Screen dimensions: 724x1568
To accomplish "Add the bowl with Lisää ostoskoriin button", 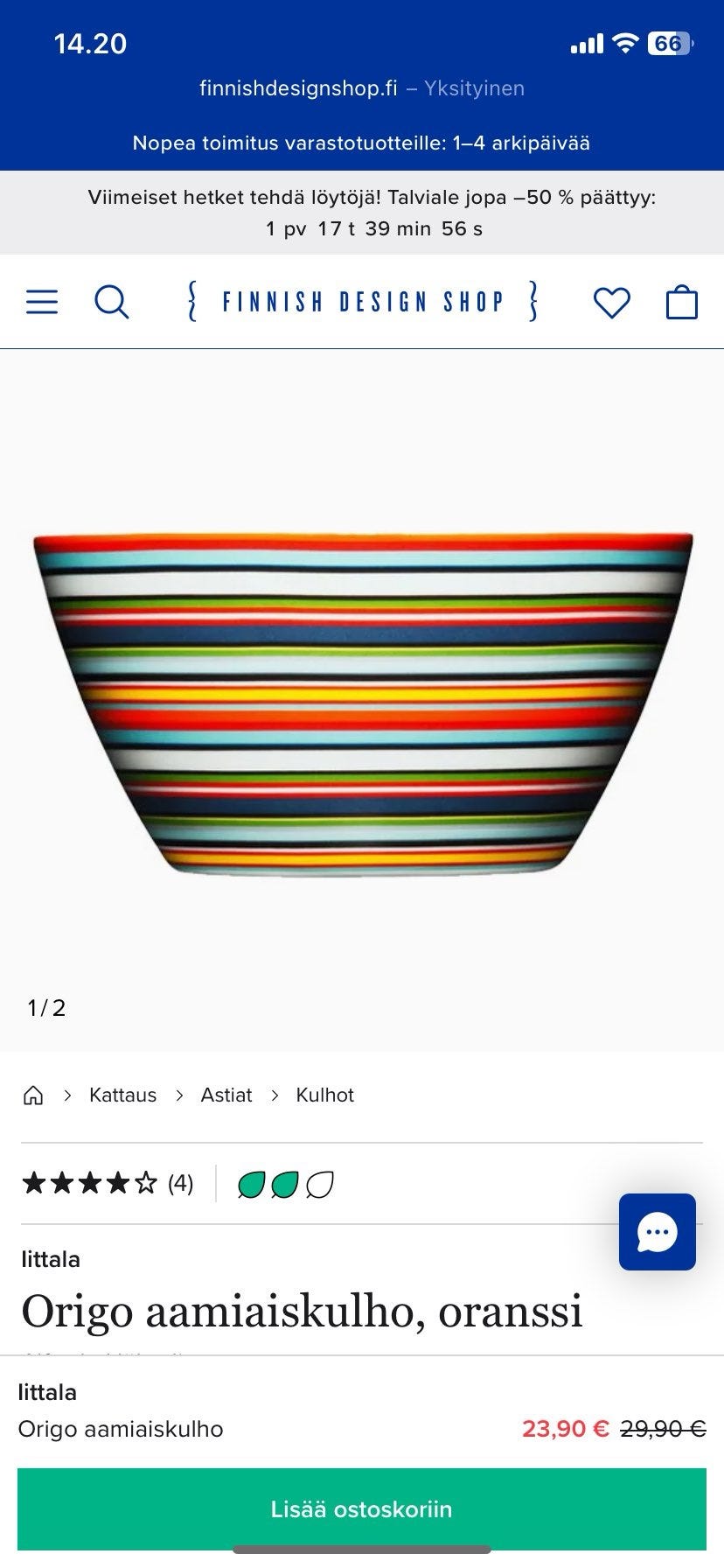I will [x=362, y=1509].
